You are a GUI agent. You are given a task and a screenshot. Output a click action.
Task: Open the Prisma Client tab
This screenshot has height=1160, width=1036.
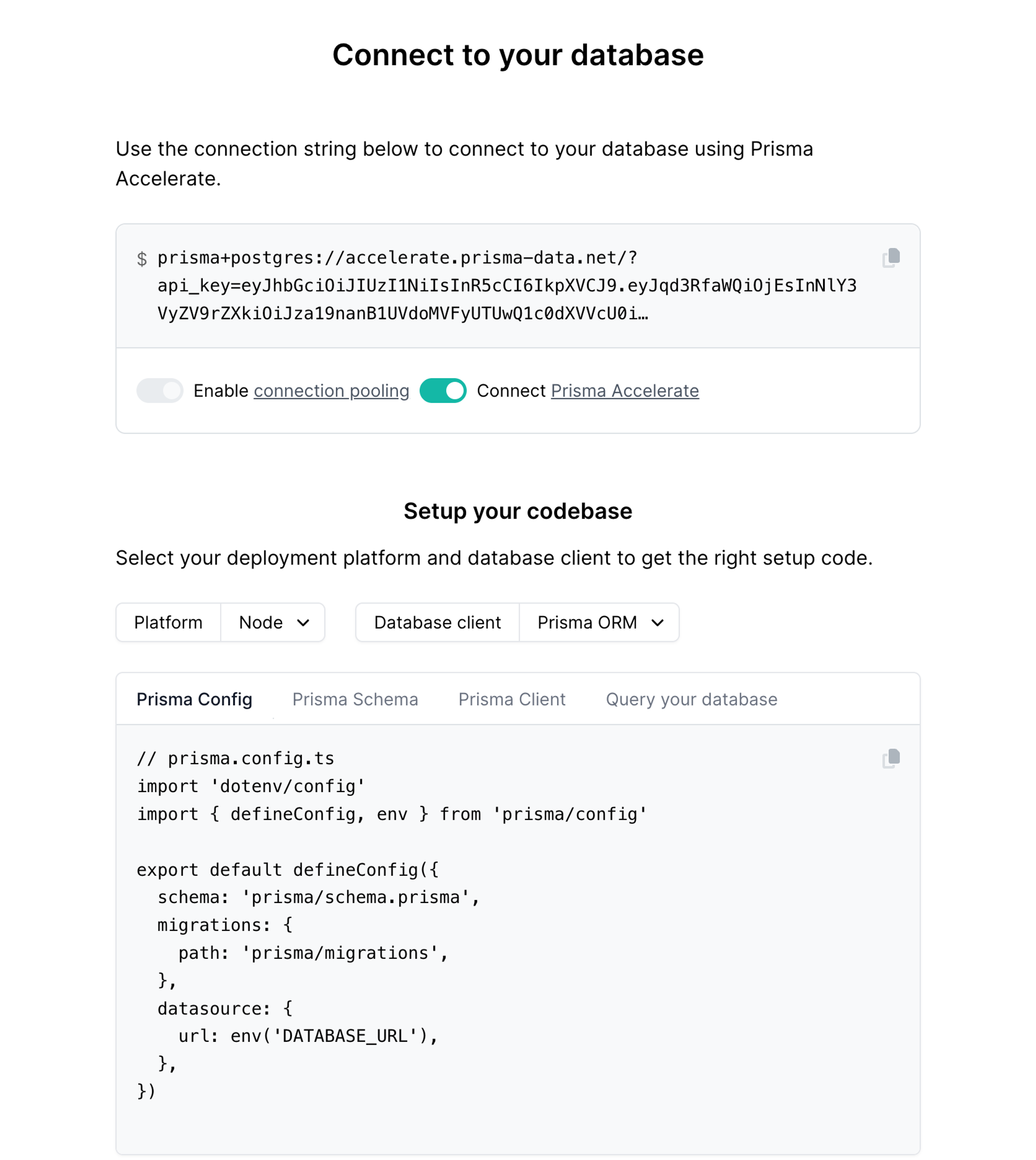coord(512,699)
